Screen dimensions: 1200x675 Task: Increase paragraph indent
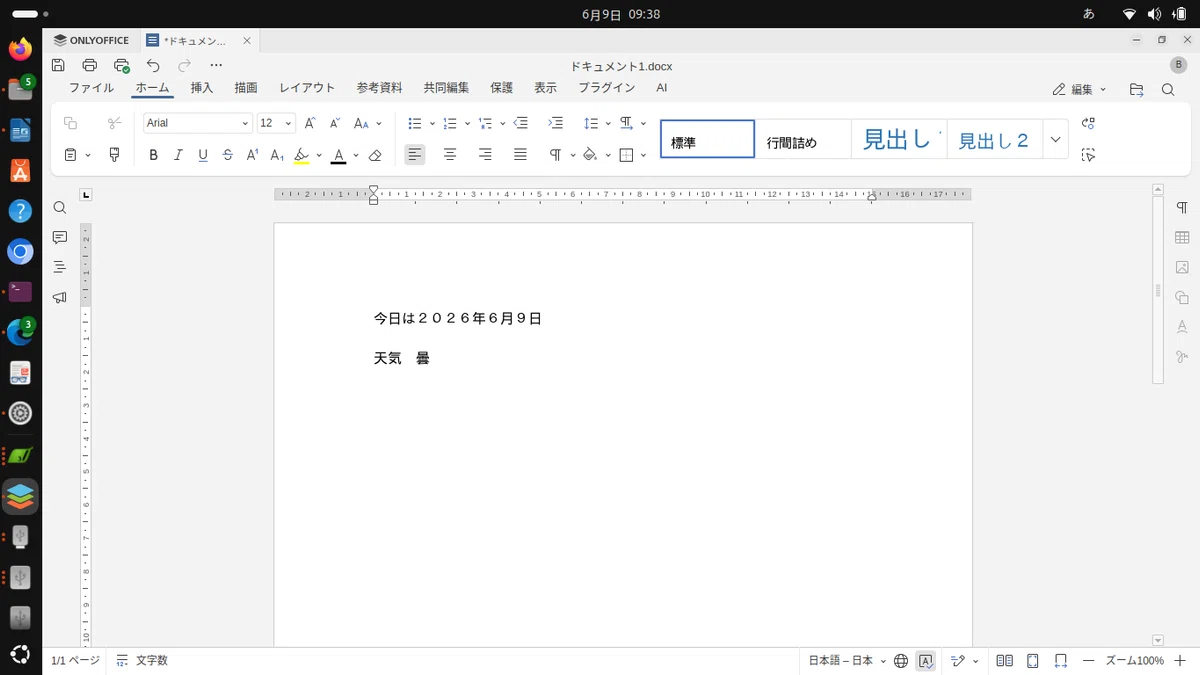(556, 123)
